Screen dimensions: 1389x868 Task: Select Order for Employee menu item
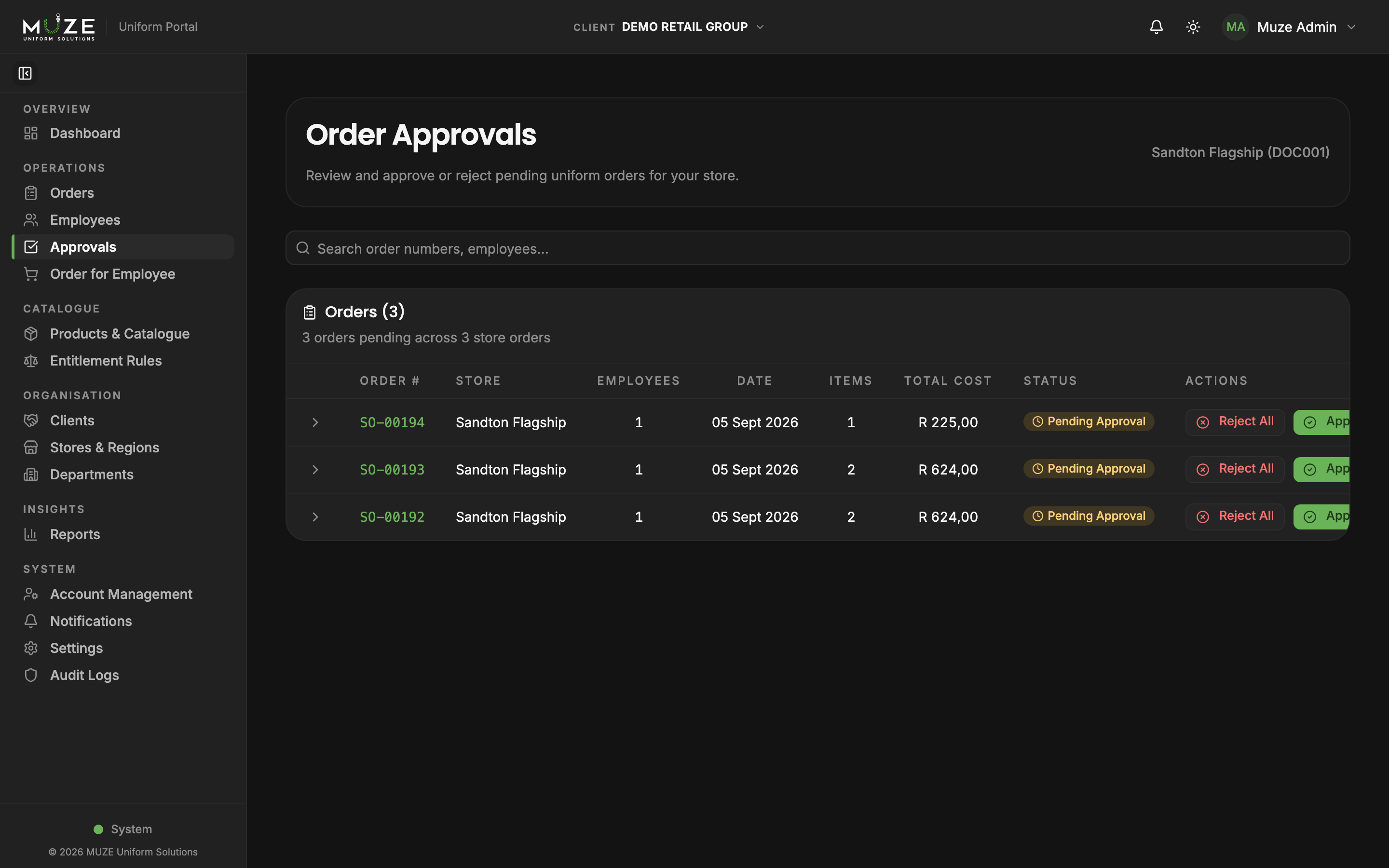point(123,274)
